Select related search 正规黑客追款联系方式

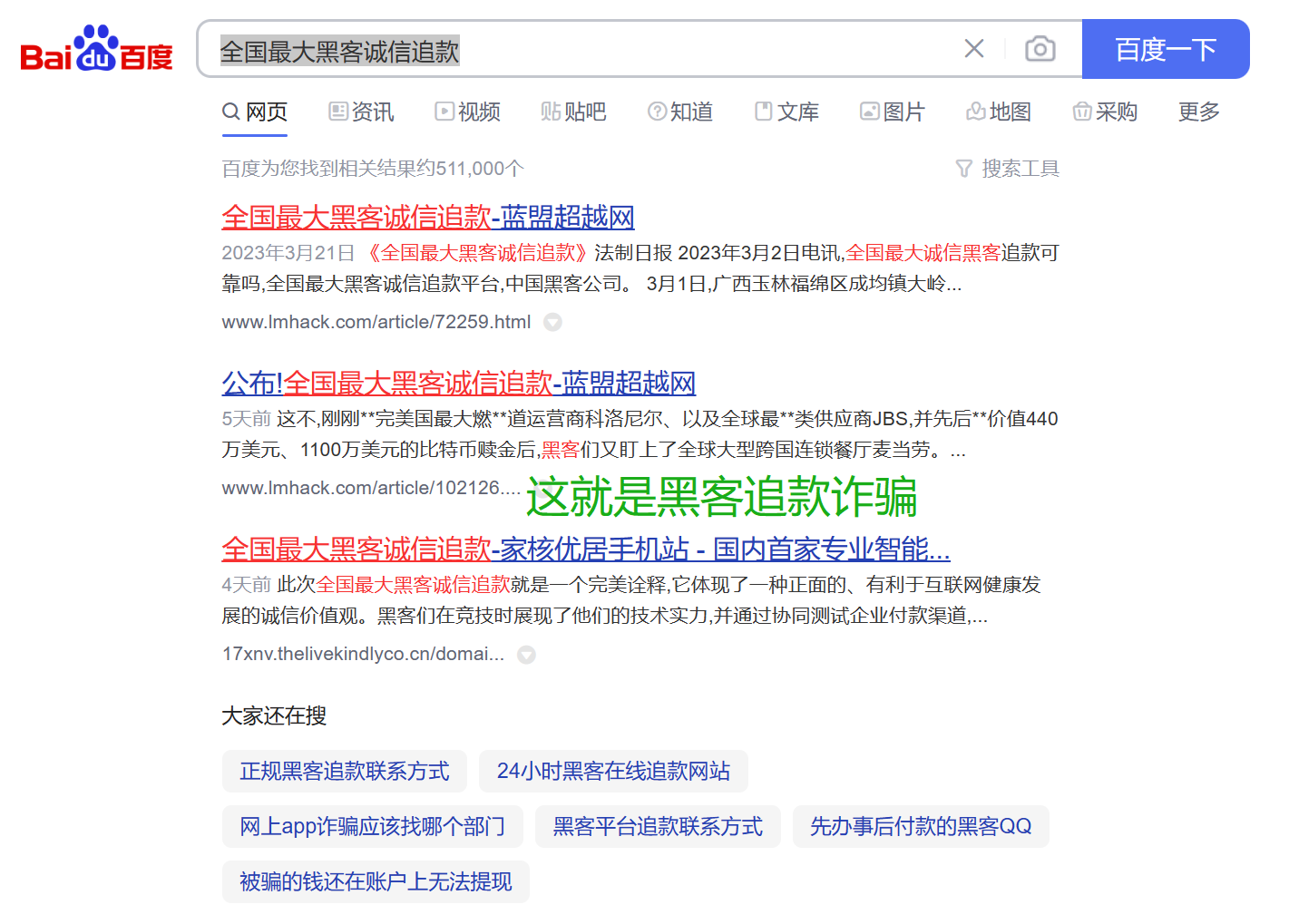point(344,772)
